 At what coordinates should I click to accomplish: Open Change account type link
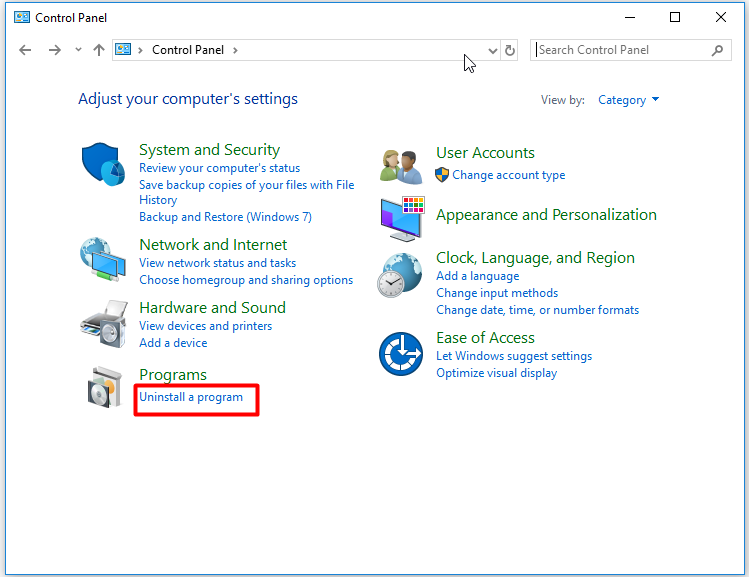(x=508, y=175)
